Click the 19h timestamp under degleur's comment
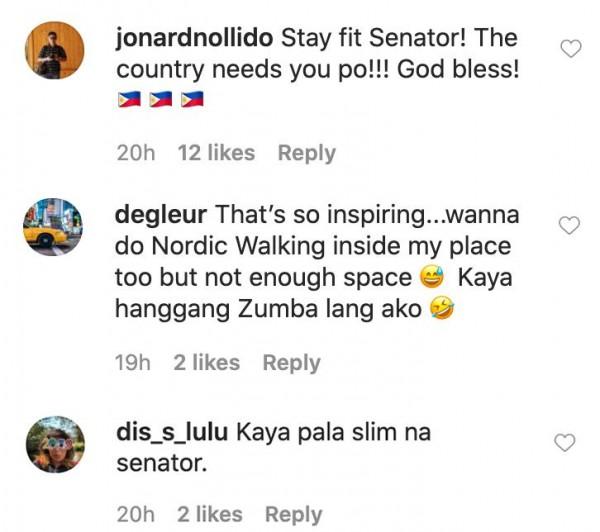The width and height of the screenshot is (600, 532). coord(133,363)
